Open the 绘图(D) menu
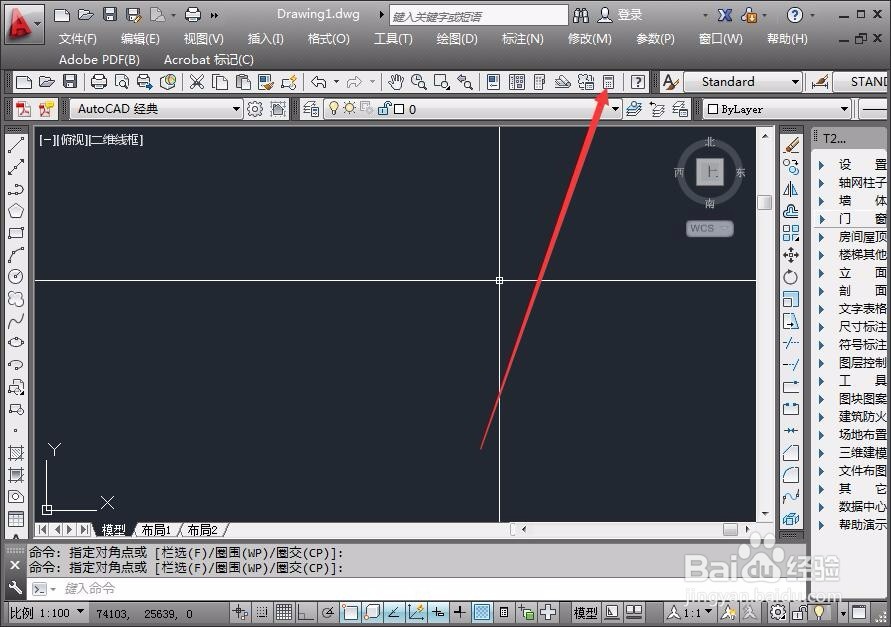This screenshot has height=627, width=891. click(x=456, y=39)
